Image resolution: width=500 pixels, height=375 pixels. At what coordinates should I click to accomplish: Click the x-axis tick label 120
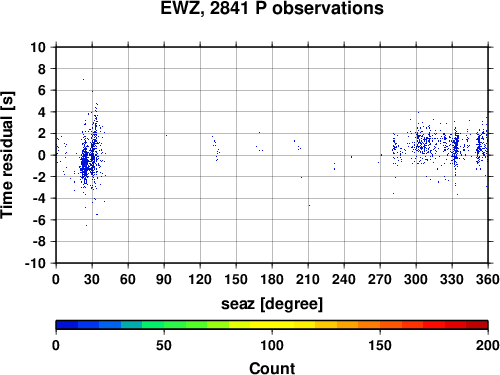click(x=200, y=279)
